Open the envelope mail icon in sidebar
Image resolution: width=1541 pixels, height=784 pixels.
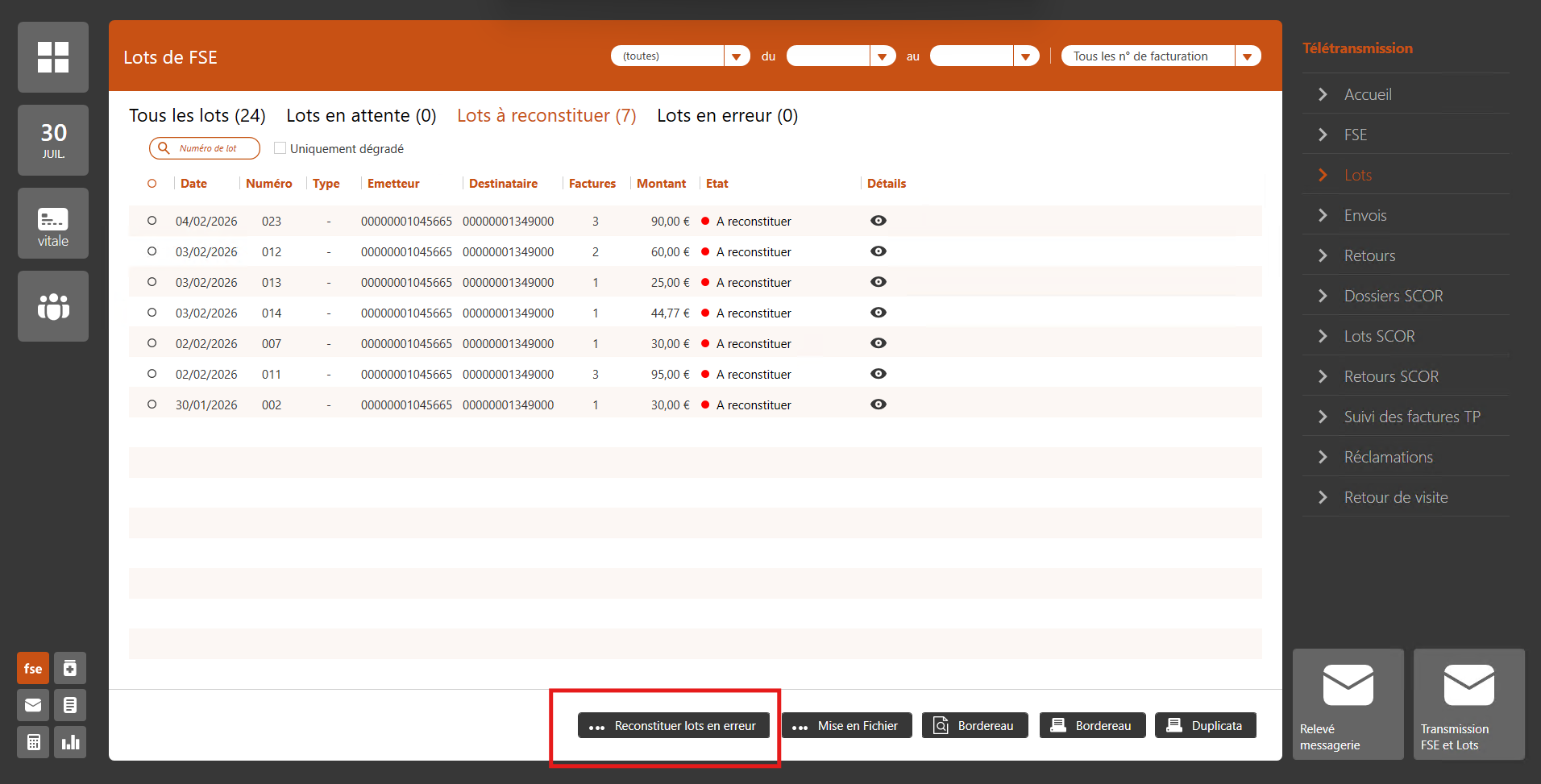pyautogui.click(x=33, y=705)
